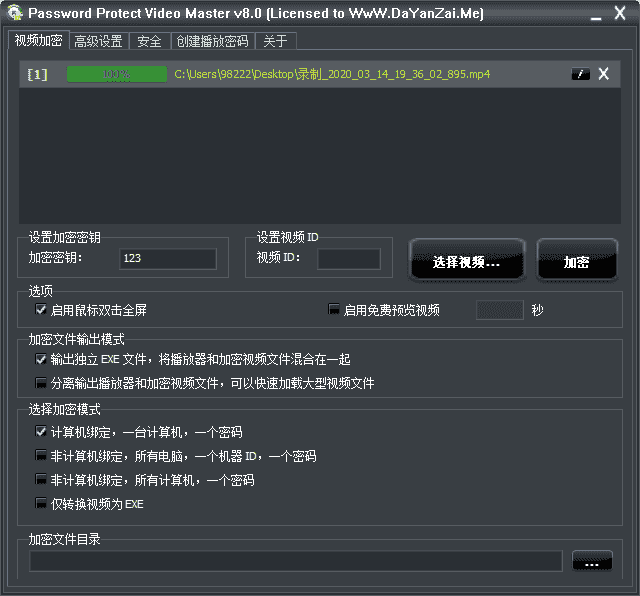Click the 加密 button
Screen dimensions: 640x596
[577, 260]
